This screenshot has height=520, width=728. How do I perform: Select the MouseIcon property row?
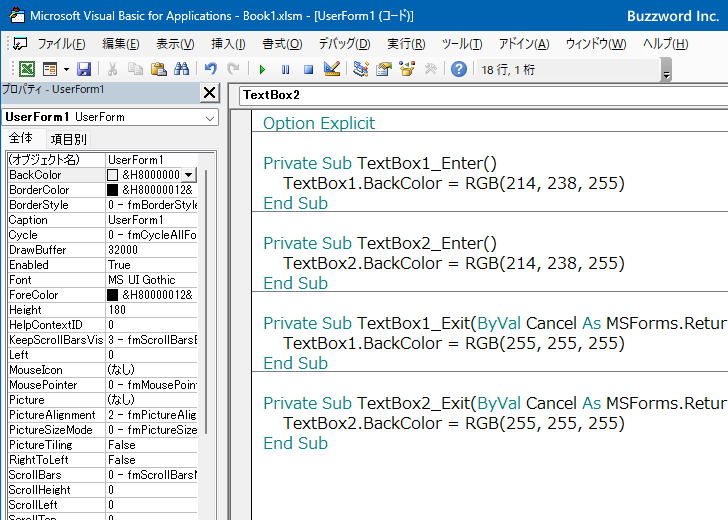coord(103,370)
